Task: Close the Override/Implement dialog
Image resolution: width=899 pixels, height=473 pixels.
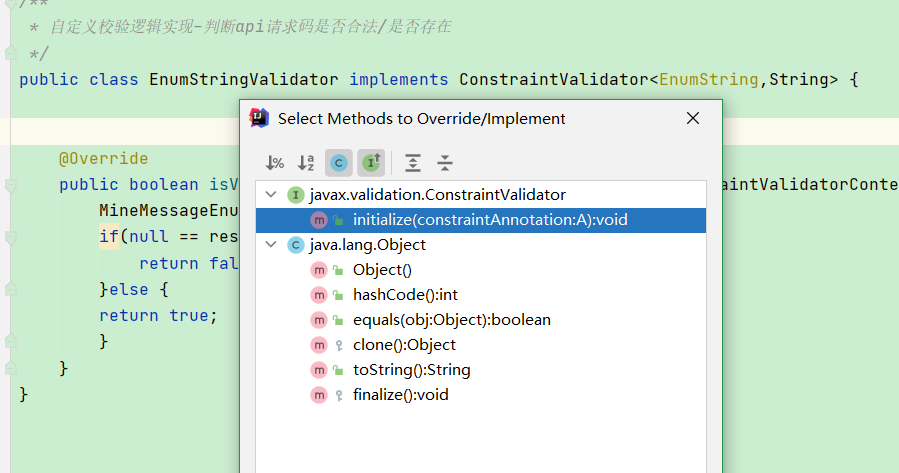Action: 693,118
